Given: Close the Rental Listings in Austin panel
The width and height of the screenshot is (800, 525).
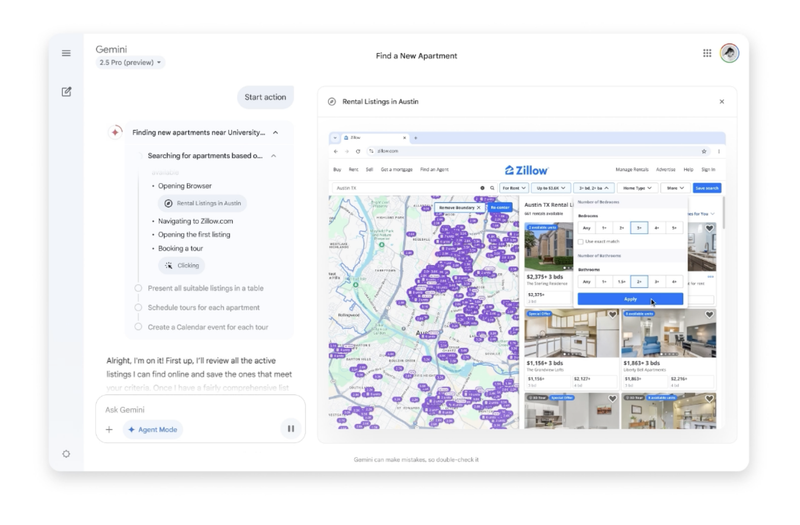Looking at the screenshot, I should 721,102.
